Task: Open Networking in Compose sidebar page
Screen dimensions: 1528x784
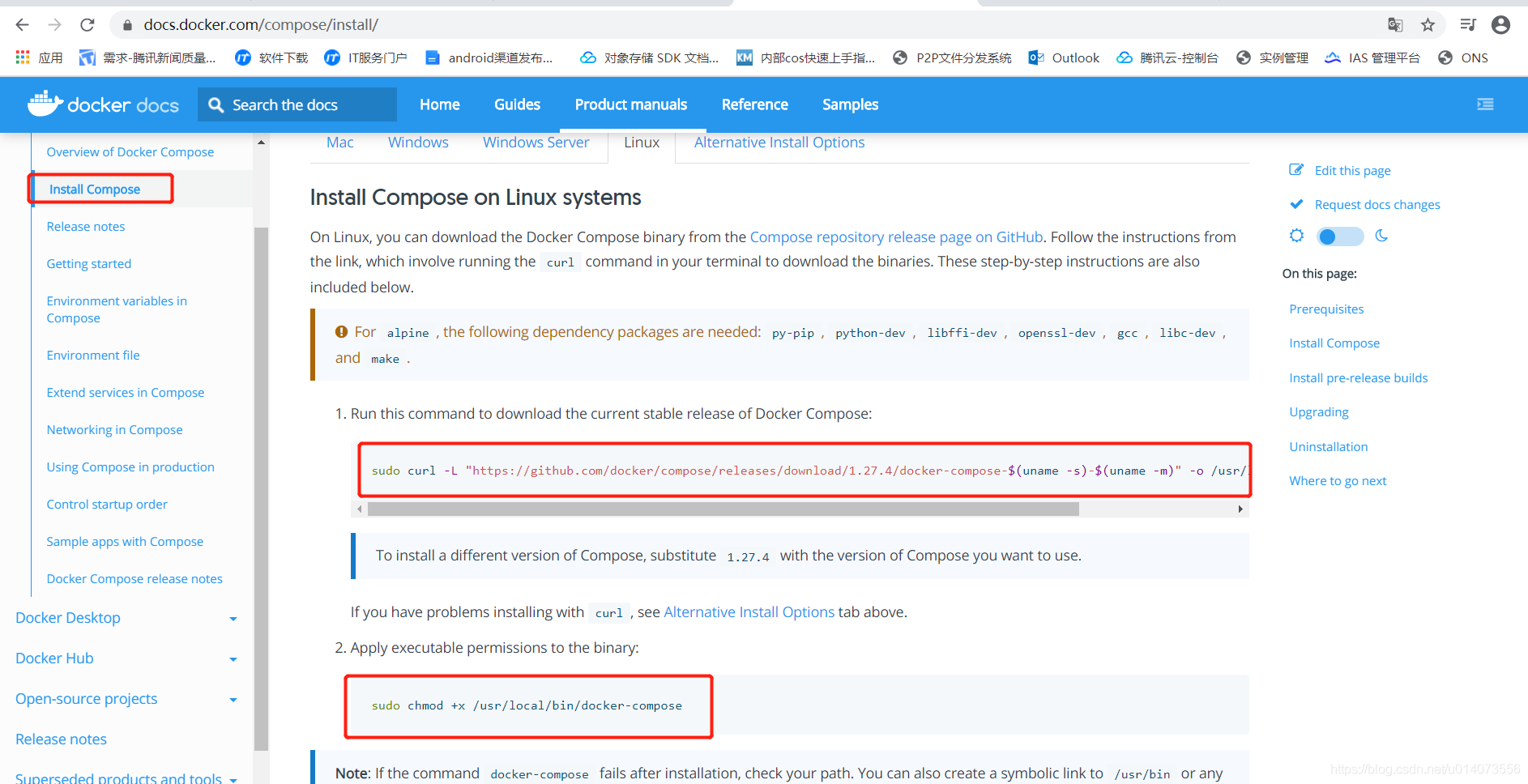Action: coord(114,430)
